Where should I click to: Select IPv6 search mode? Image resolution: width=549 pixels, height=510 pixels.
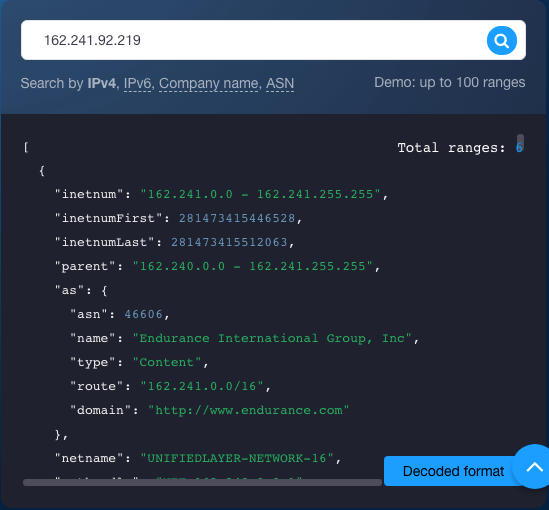tap(138, 84)
